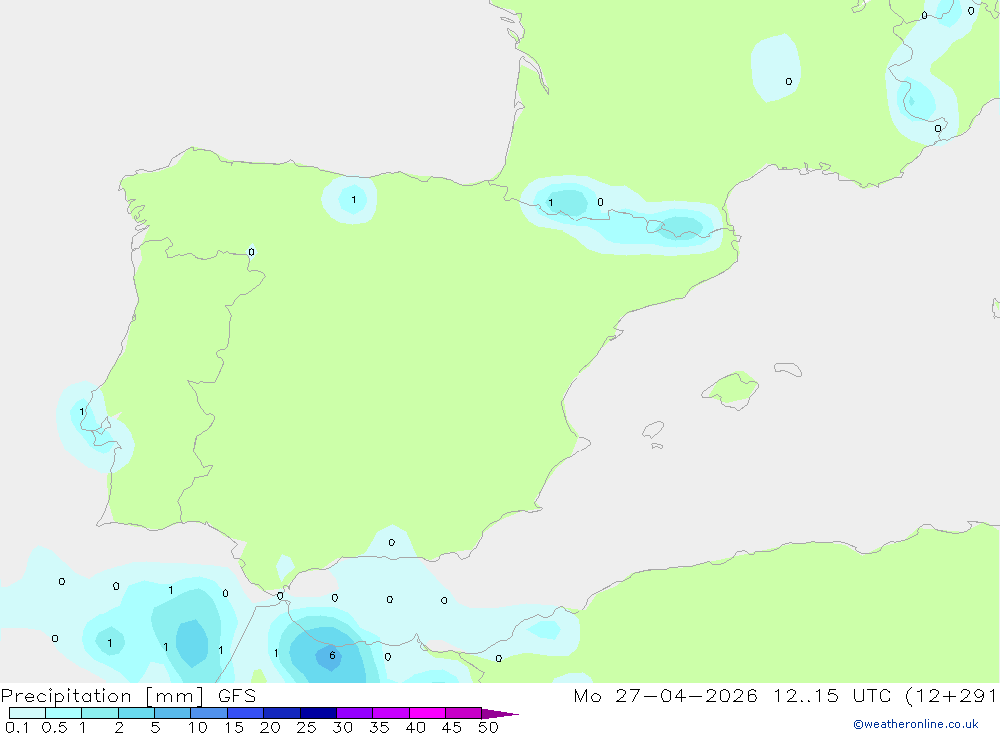Select the 0.5–1 mm light cyan legend swatch
The height and width of the screenshot is (733, 1000).
click(64, 713)
